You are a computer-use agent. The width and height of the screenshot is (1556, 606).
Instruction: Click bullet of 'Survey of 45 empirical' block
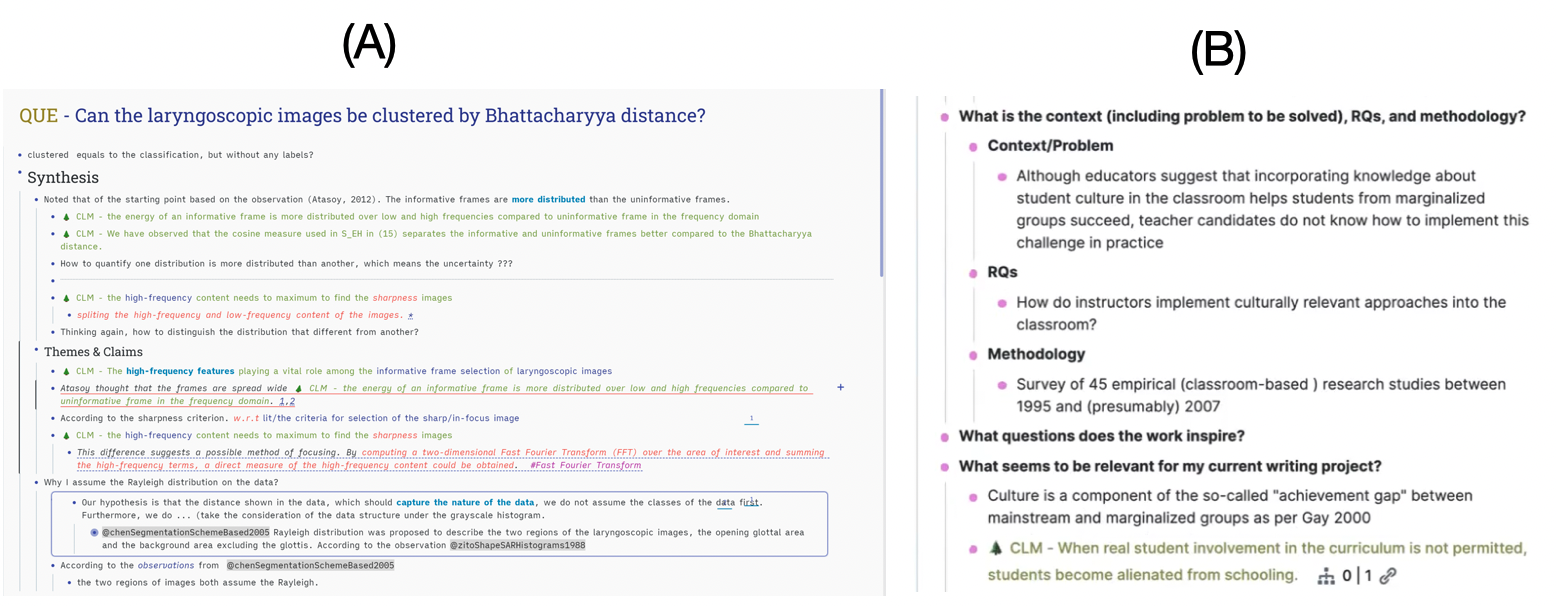[x=1003, y=384]
